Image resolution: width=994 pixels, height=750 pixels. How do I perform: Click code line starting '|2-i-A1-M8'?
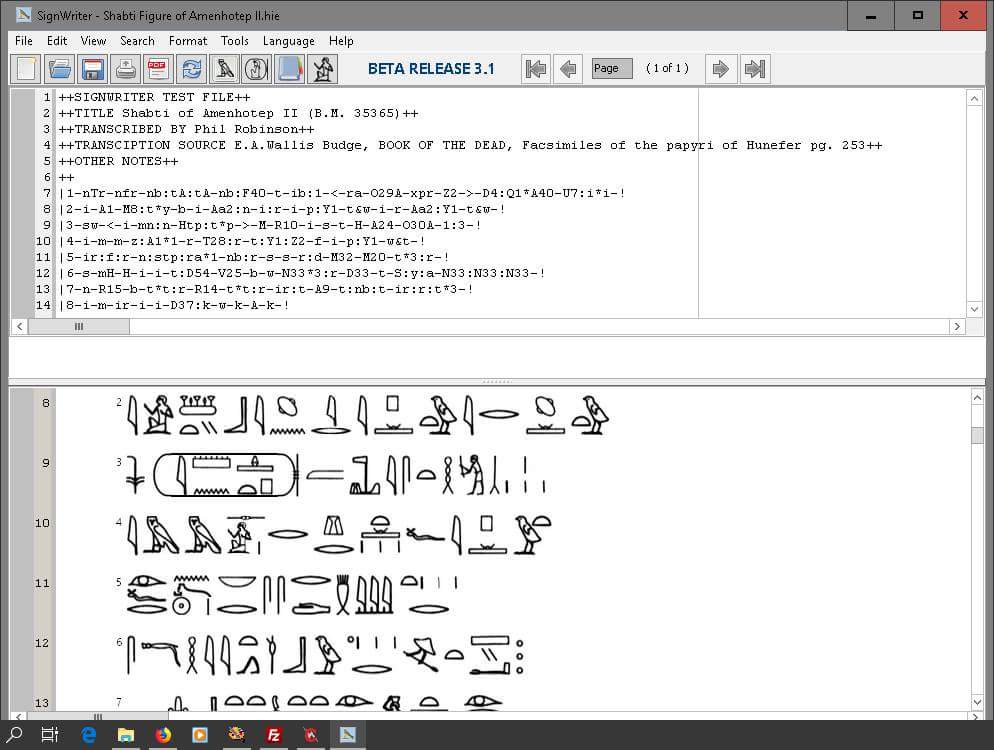click(282, 209)
